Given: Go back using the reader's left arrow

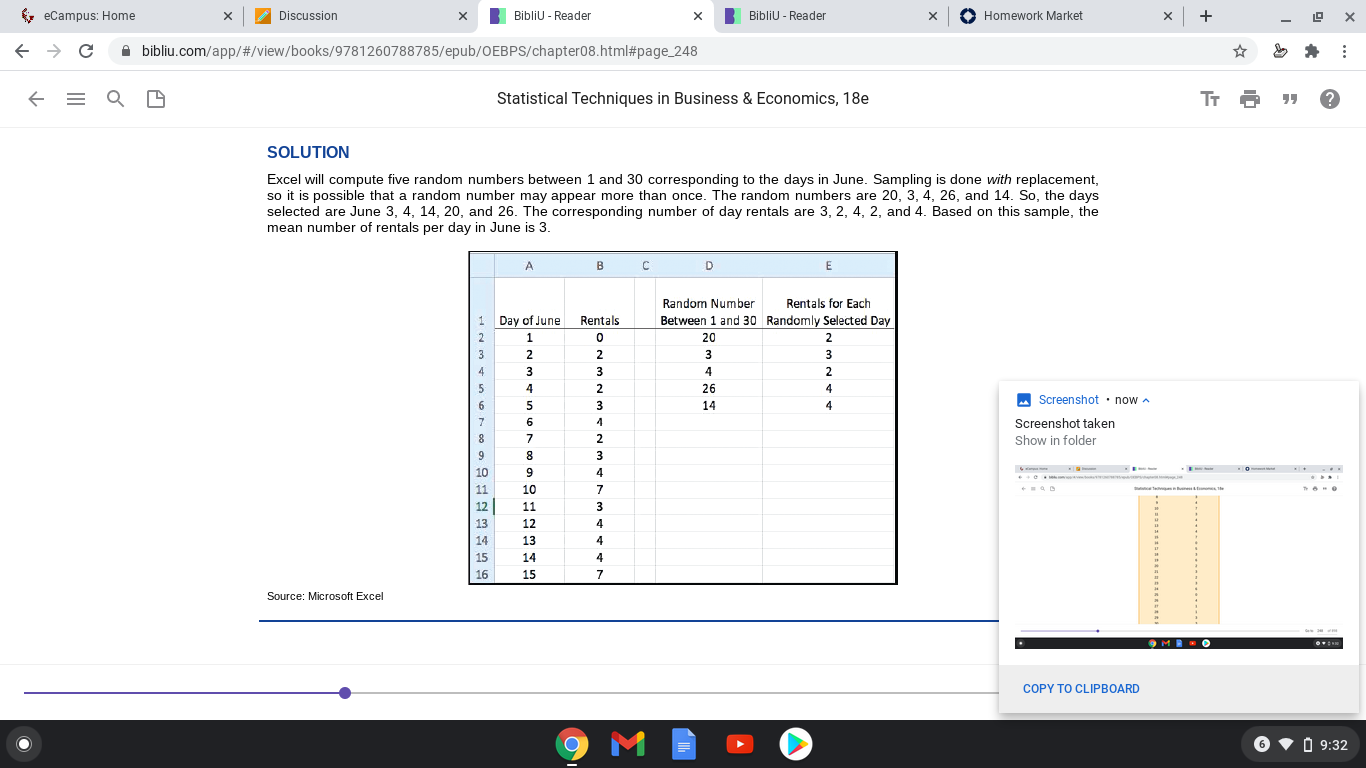Looking at the screenshot, I should point(36,99).
